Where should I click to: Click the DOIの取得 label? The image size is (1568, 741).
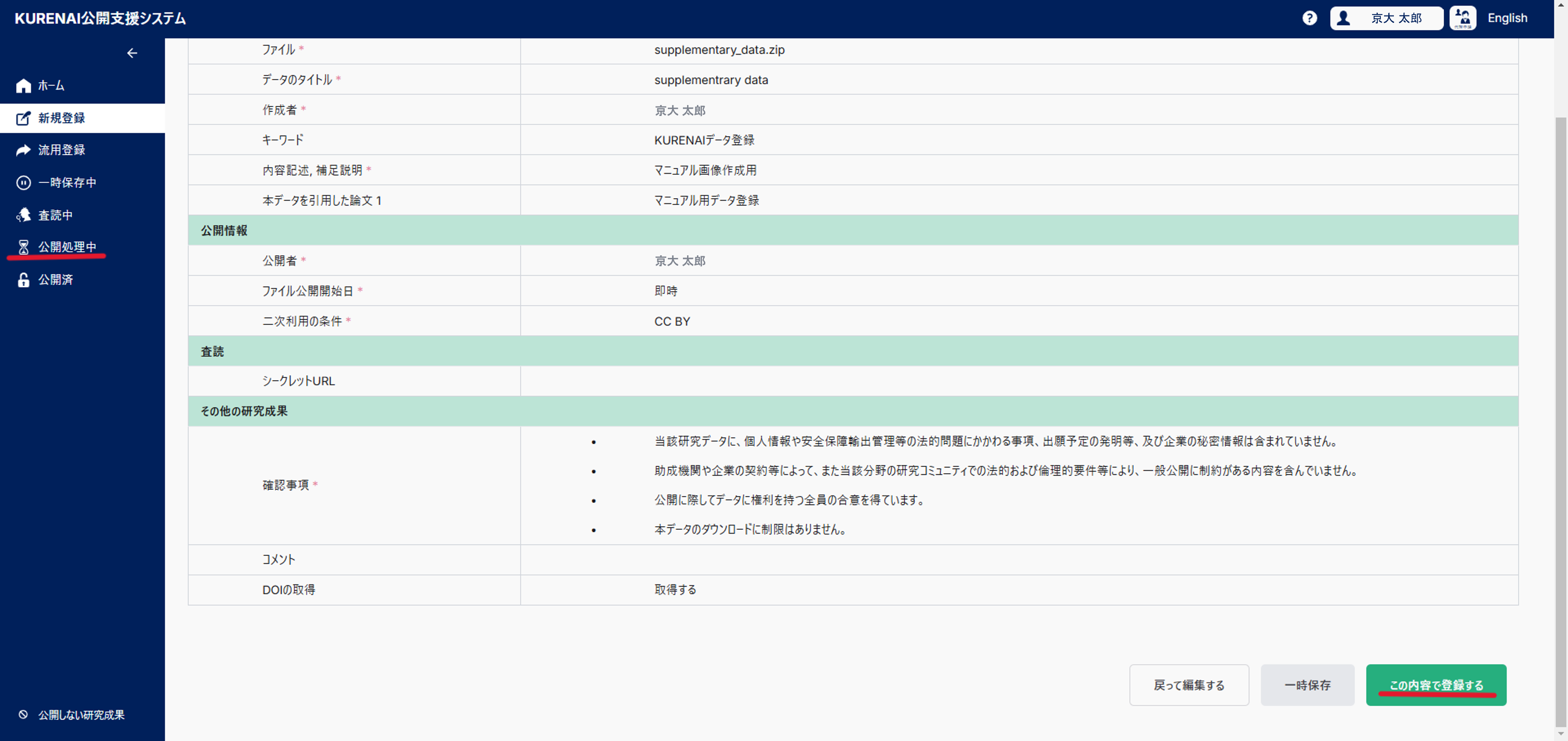pyautogui.click(x=288, y=590)
